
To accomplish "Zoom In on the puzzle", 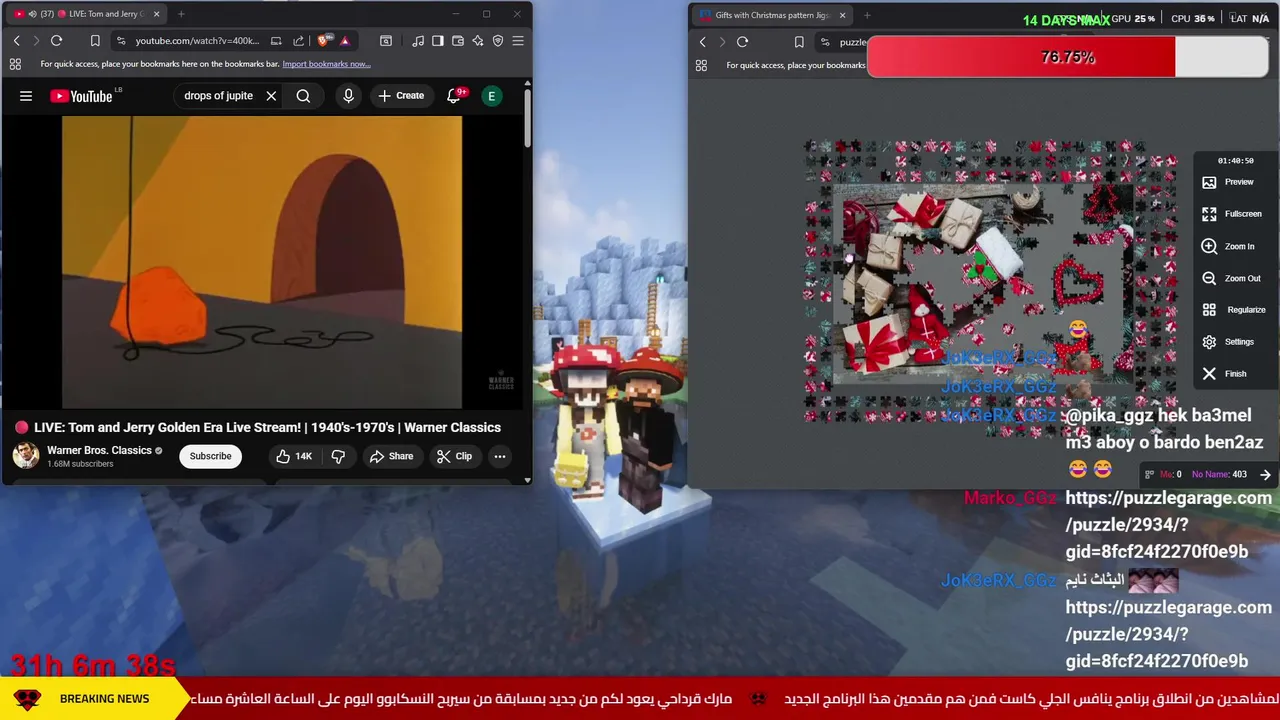I will pyautogui.click(x=1229, y=246).
